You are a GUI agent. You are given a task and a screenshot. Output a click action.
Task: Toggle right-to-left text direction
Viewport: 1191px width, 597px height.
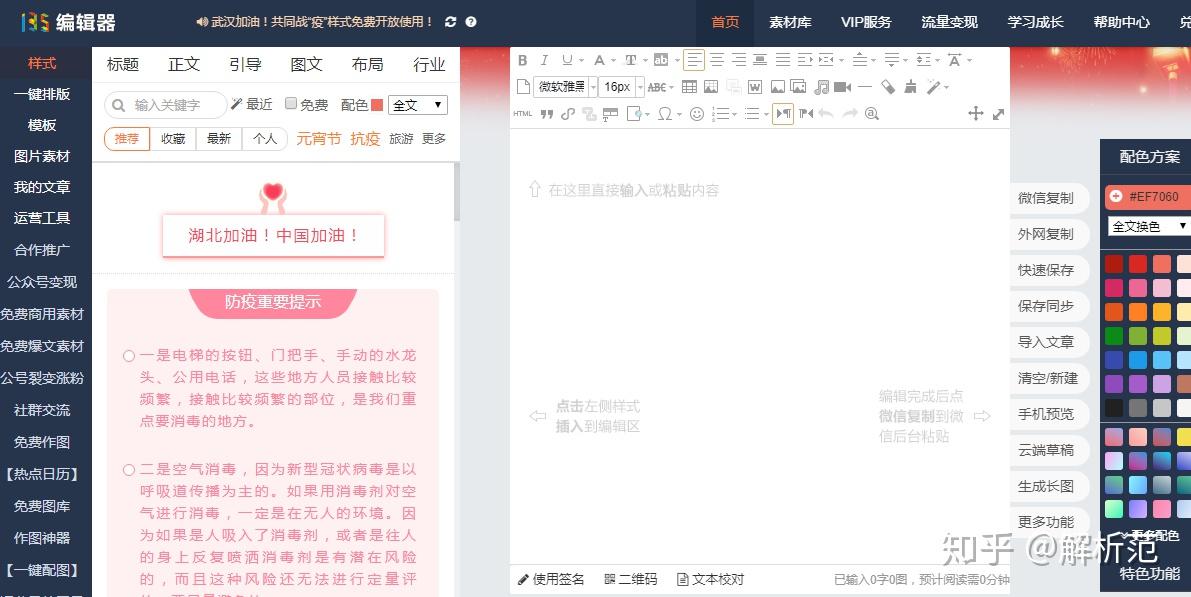806,114
